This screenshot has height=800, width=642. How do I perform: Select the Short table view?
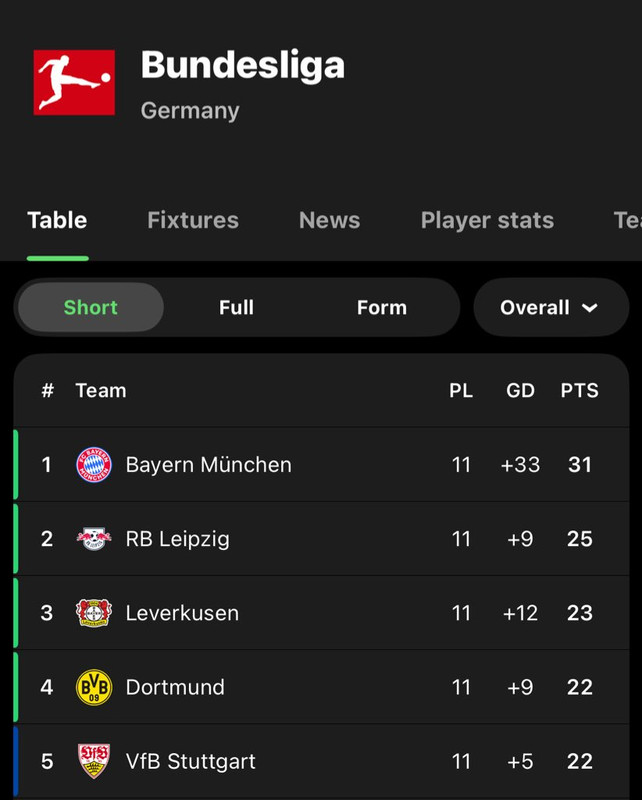click(x=91, y=307)
